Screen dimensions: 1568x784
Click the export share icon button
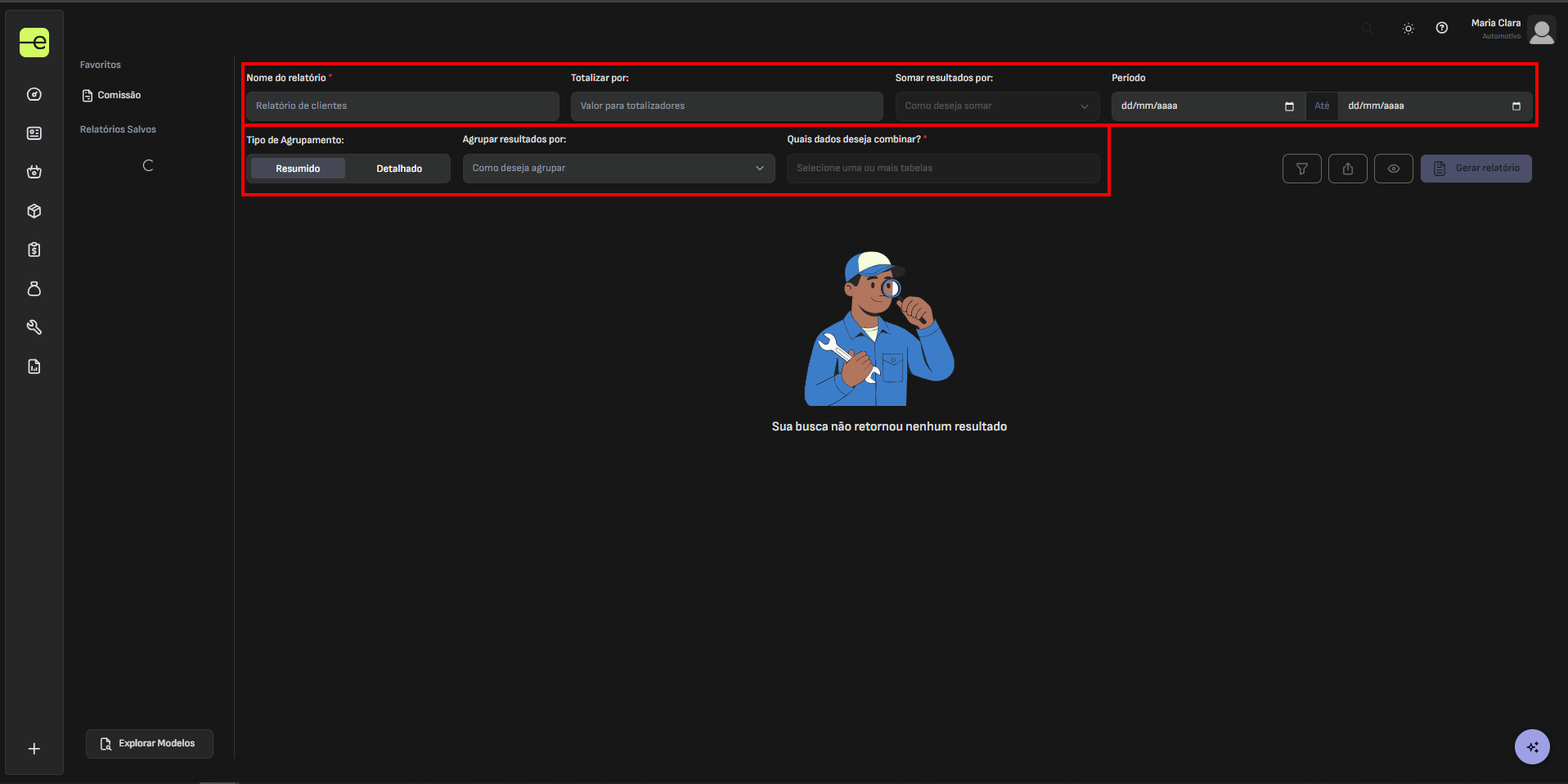coord(1347,169)
